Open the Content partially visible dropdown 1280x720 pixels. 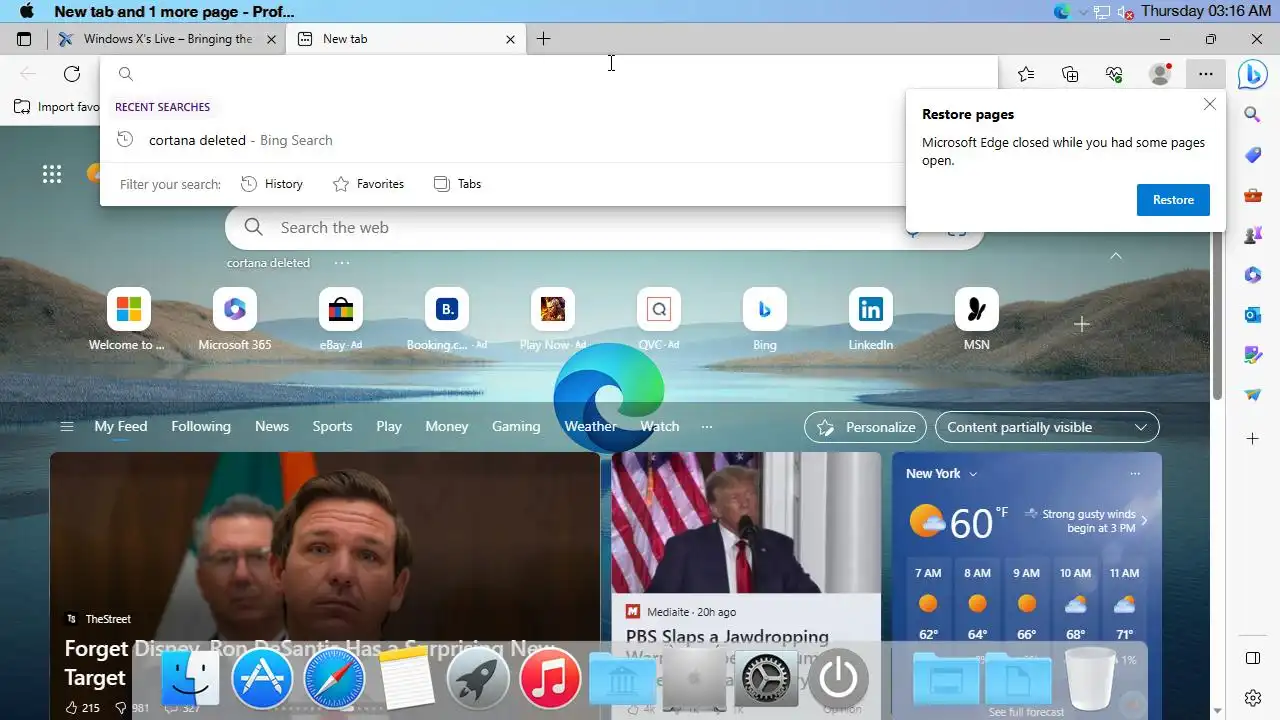pos(1047,427)
